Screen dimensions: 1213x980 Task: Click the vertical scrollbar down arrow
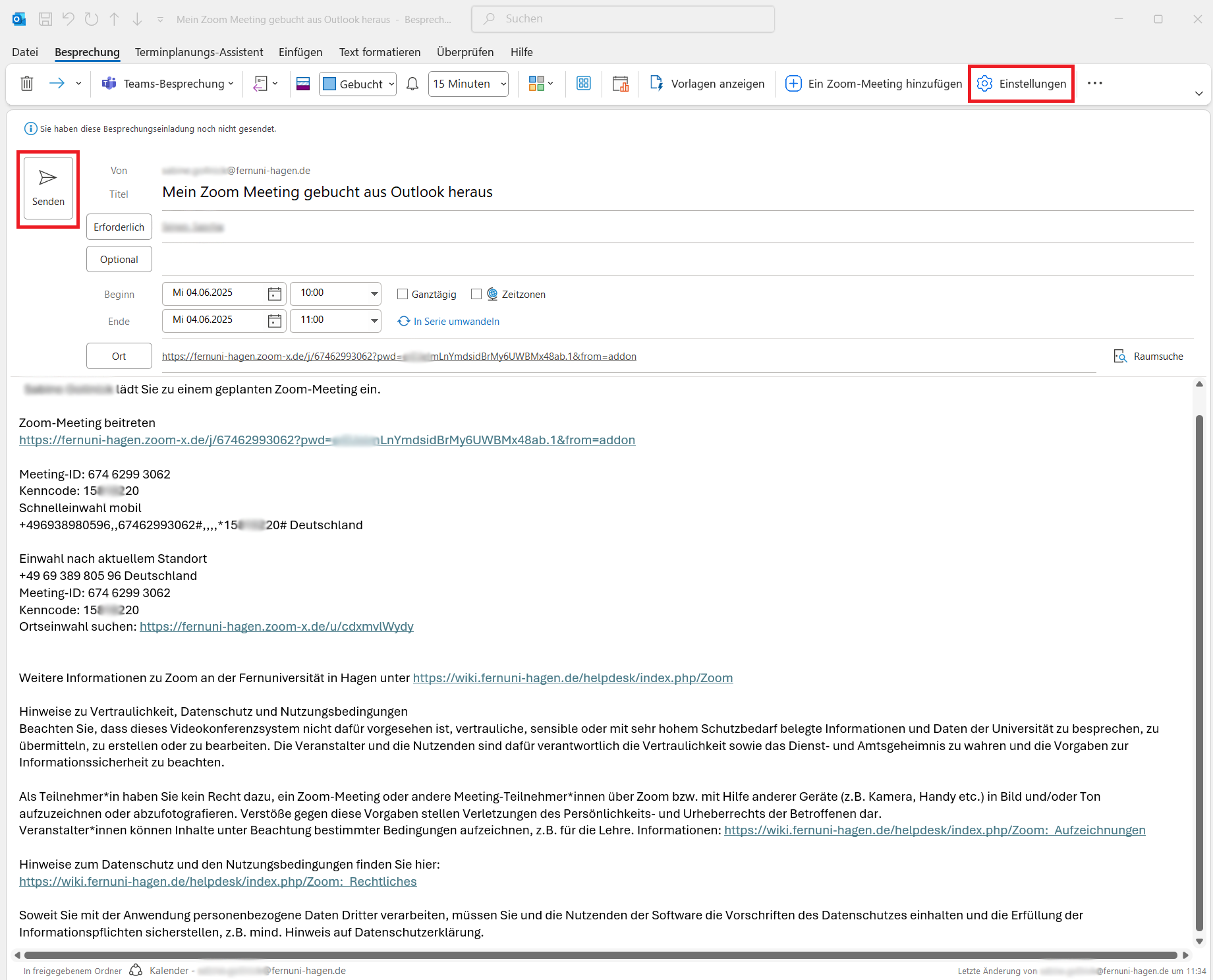click(1200, 941)
